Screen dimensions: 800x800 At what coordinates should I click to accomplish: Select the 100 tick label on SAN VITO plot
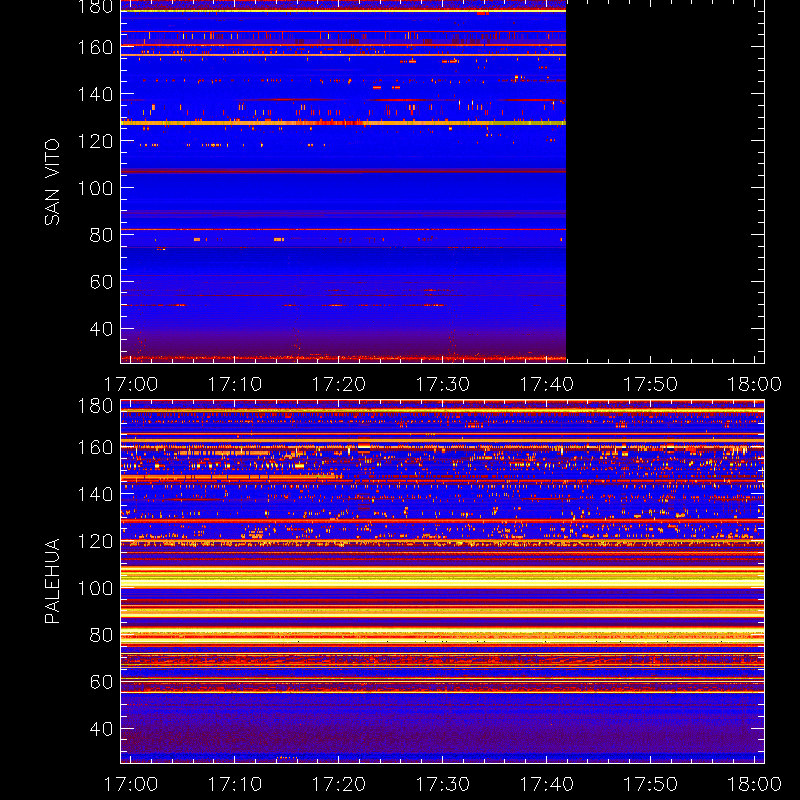pyautogui.click(x=95, y=188)
